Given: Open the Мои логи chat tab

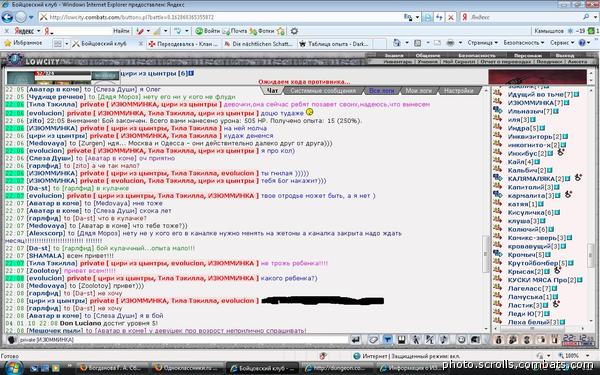Looking at the screenshot, I should [x=418, y=91].
